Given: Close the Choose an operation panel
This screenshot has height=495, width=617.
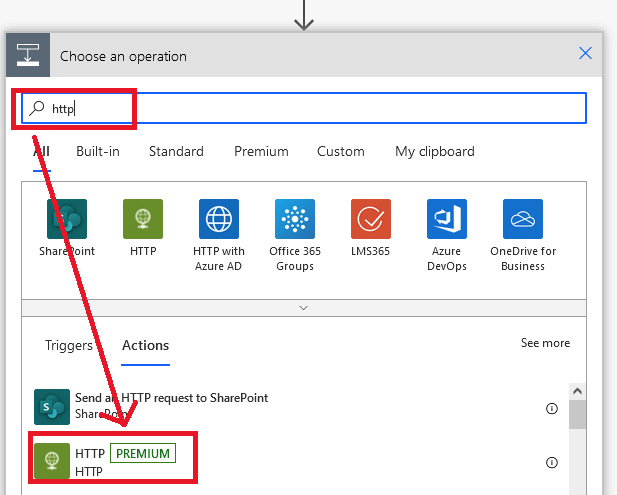Looking at the screenshot, I should pos(586,55).
